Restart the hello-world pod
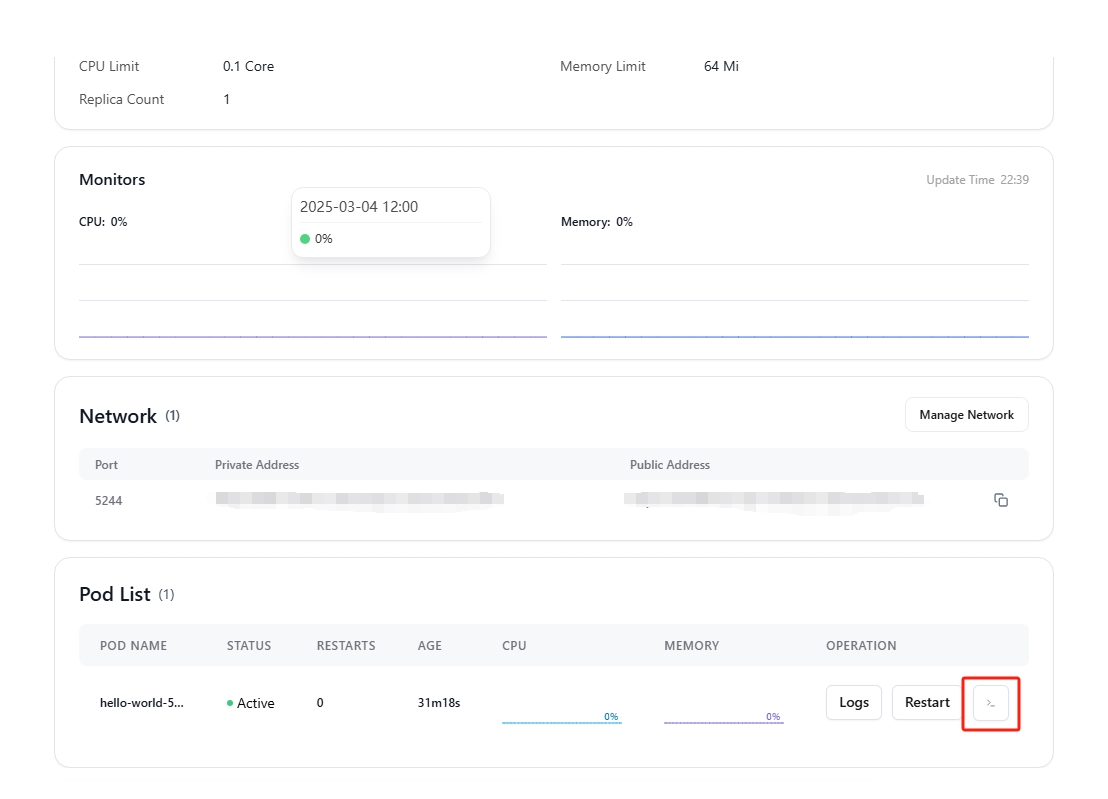The image size is (1108, 799). [x=926, y=702]
